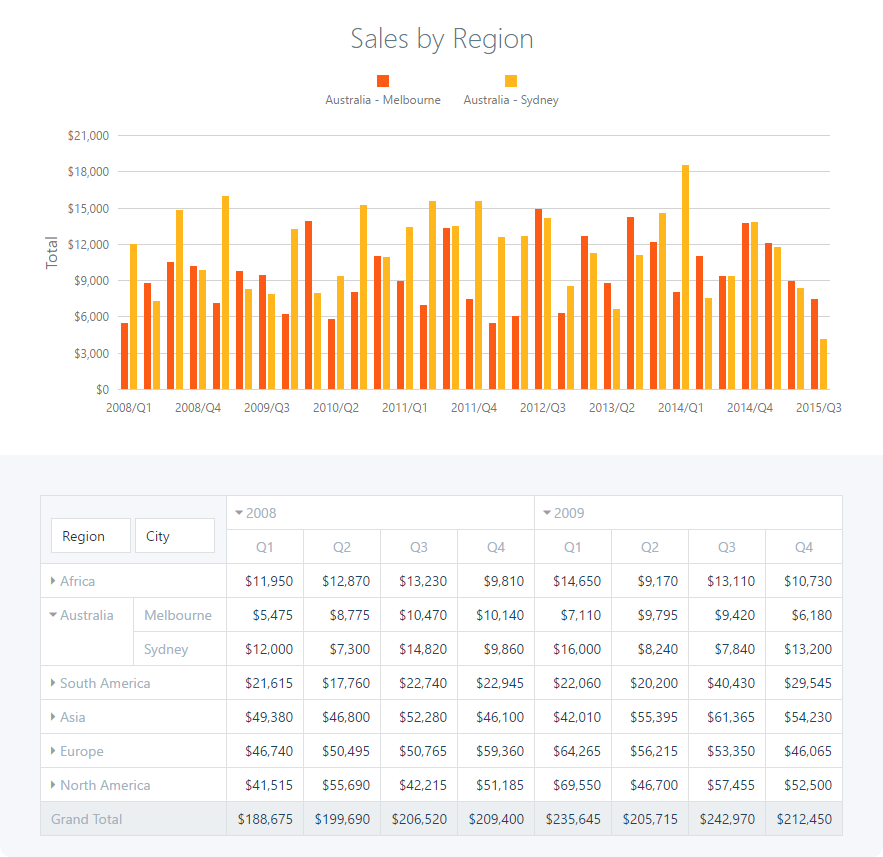Click the Total y-axis title
Viewport: 883px width, 857px height.
(51, 252)
